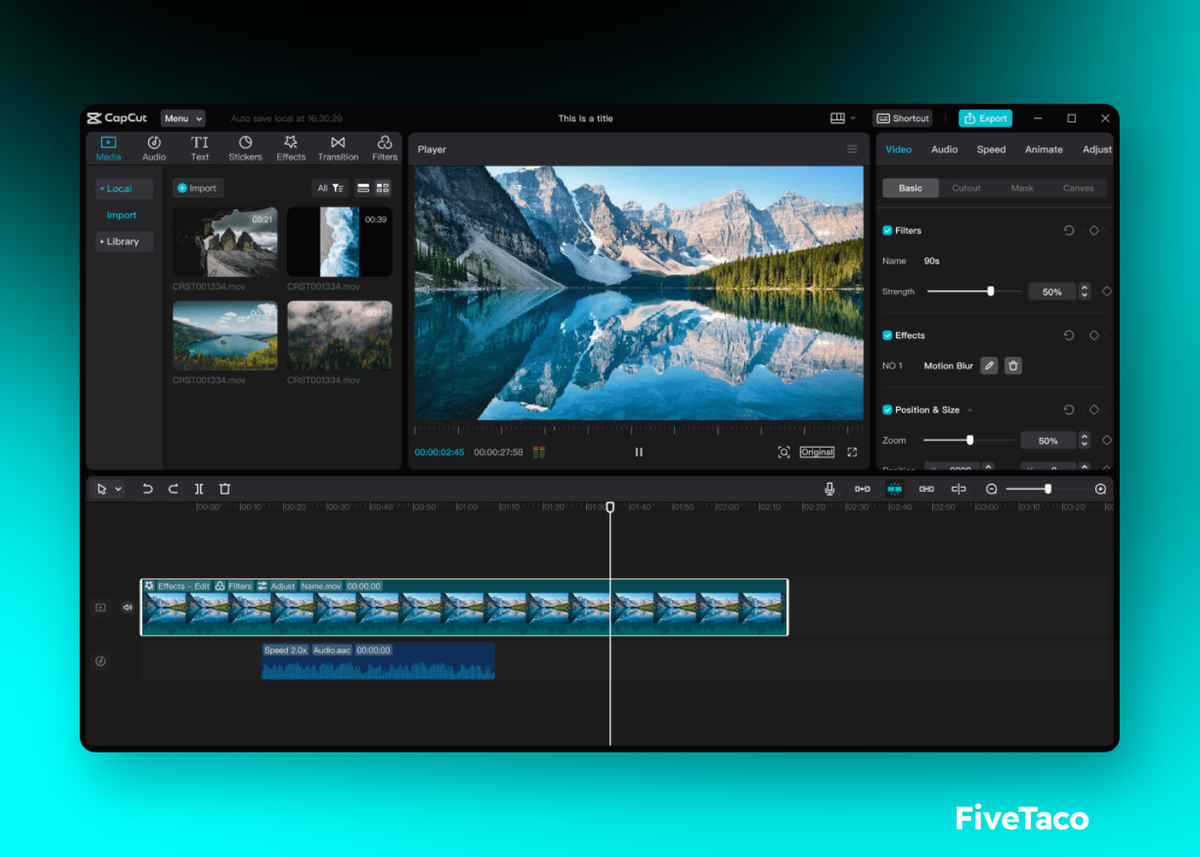
Task: Mute the video track with the speaker icon
Action: pyautogui.click(x=127, y=607)
